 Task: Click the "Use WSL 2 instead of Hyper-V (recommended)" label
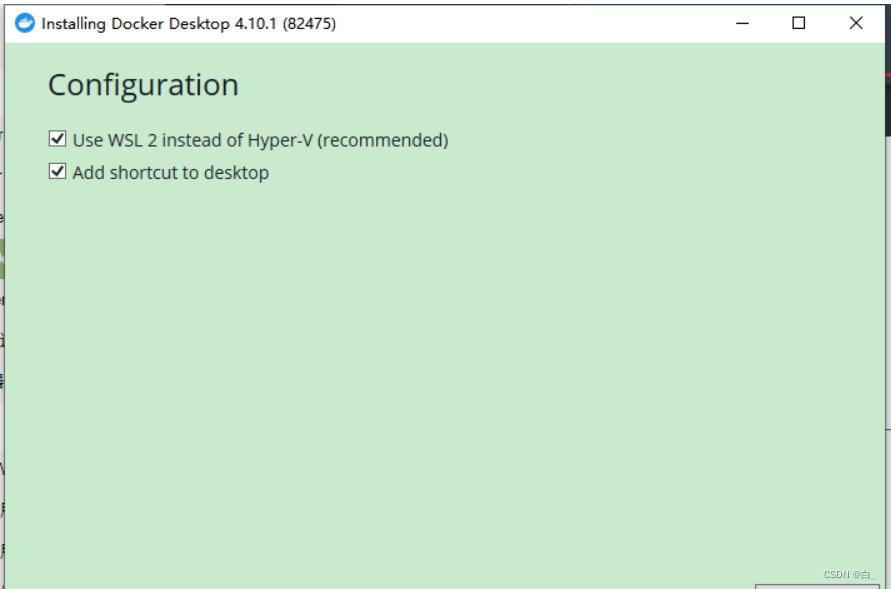coord(260,140)
